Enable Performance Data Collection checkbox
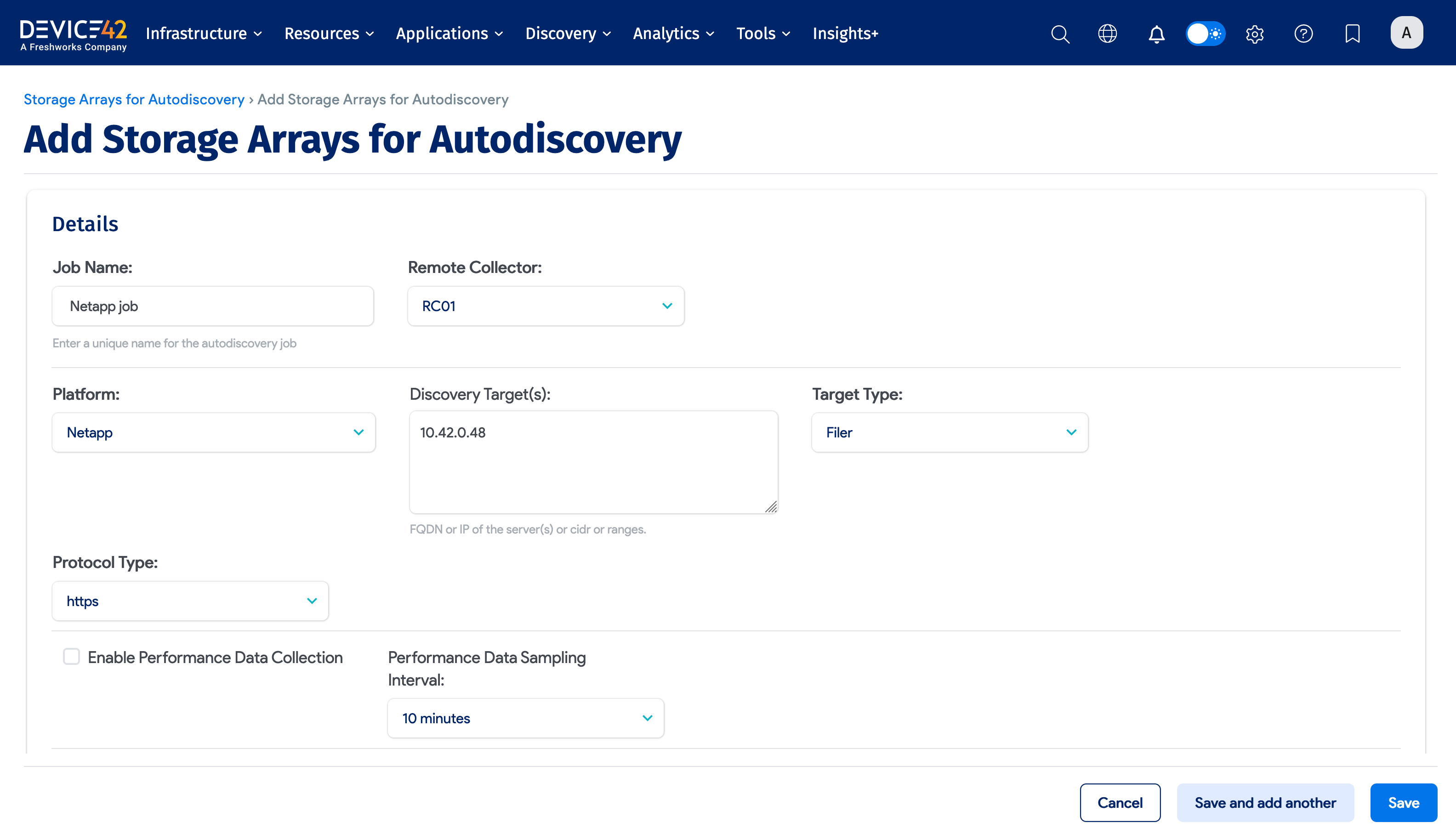 pos(72,657)
